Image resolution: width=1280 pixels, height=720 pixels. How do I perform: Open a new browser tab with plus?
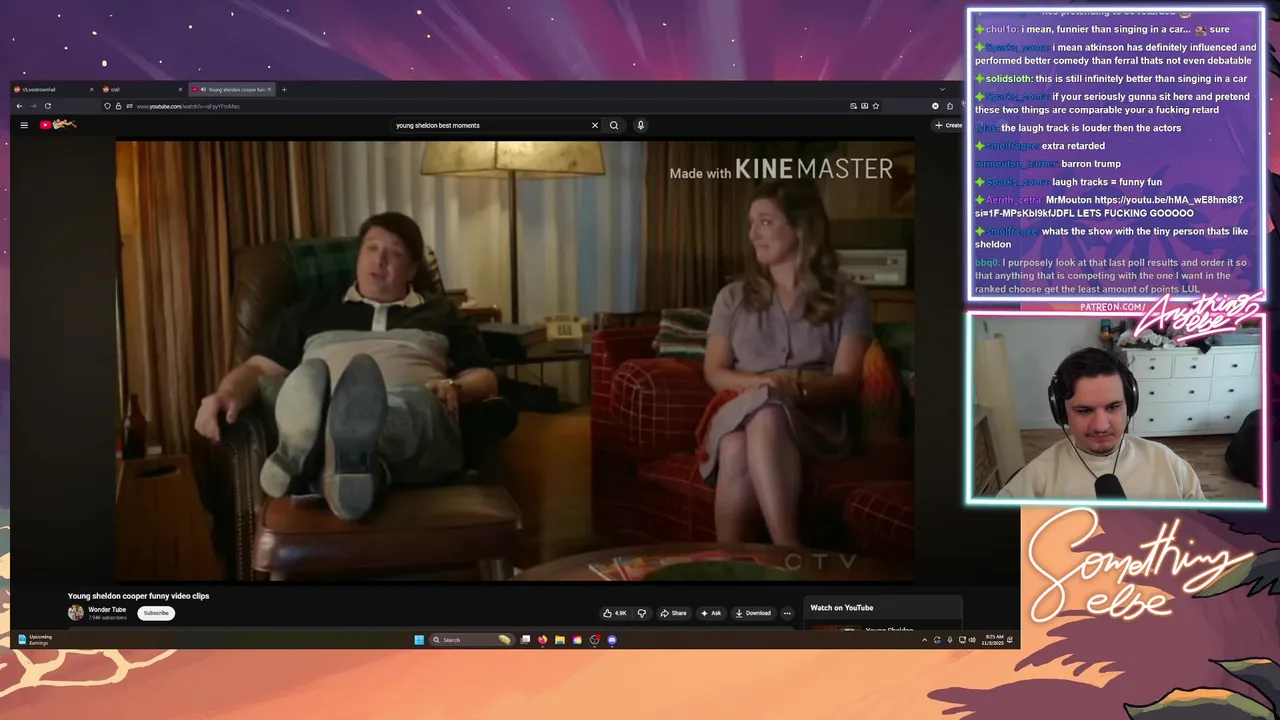point(284,89)
